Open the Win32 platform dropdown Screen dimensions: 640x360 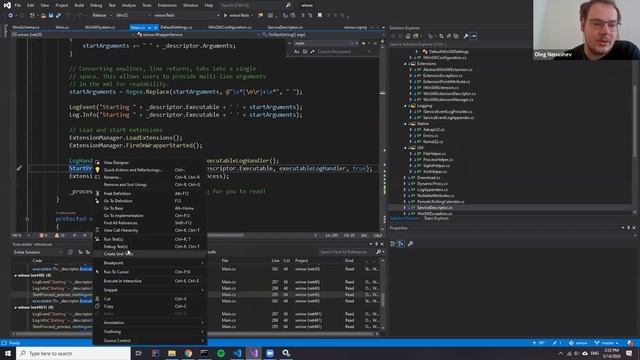133,16
